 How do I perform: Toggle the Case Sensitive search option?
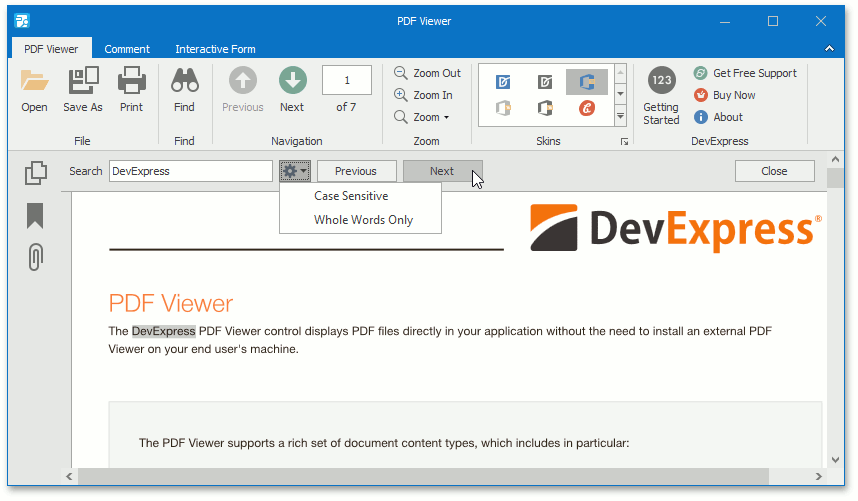coord(360,196)
